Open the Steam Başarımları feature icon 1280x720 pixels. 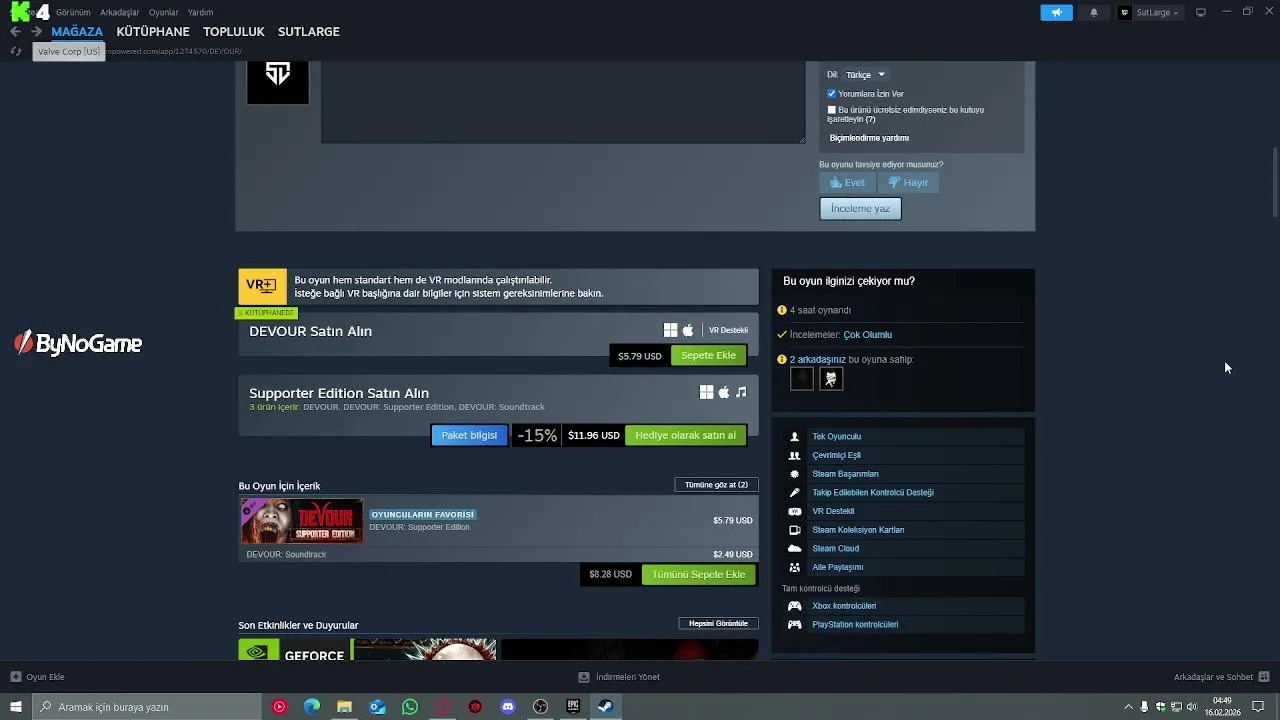(795, 474)
